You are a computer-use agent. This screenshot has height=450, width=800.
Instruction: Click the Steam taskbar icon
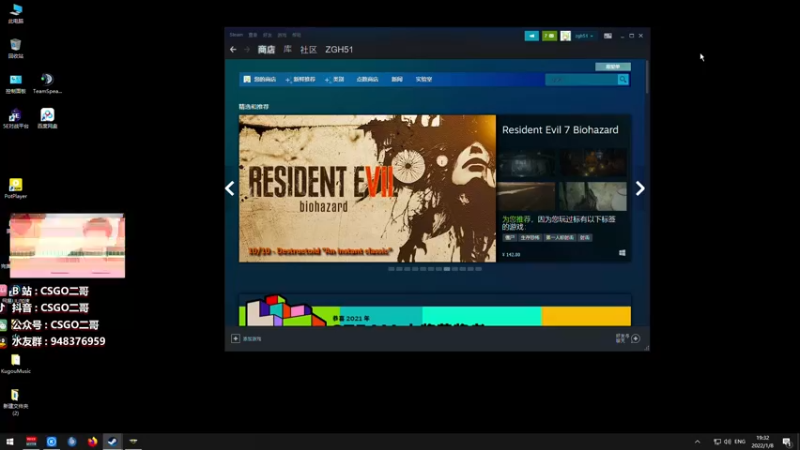point(112,441)
